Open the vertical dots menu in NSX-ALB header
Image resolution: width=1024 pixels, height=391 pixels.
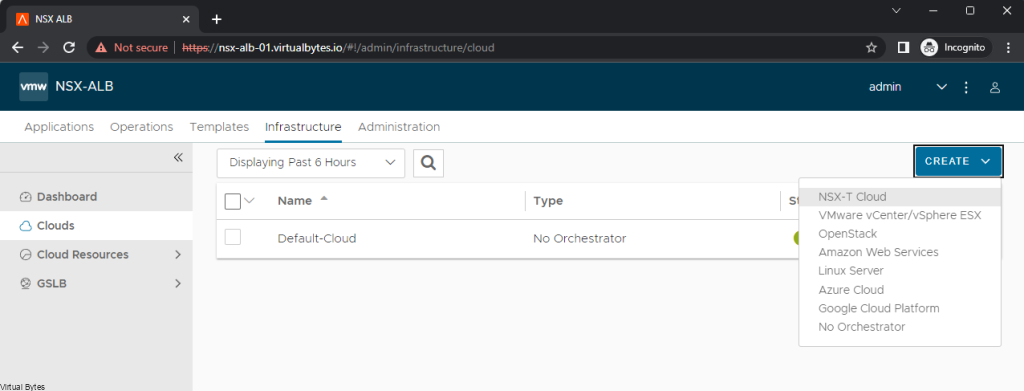[967, 87]
